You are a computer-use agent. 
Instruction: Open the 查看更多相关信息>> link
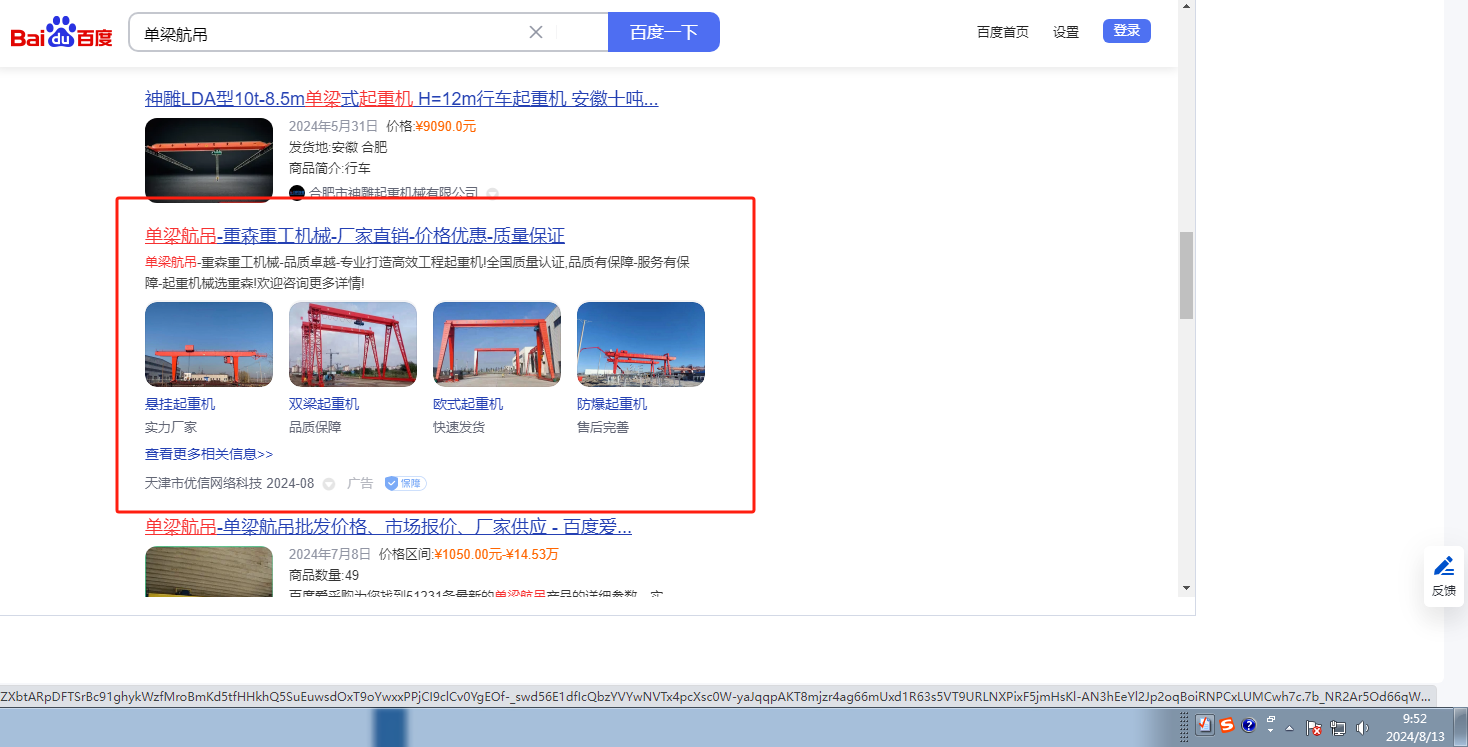tap(209, 454)
